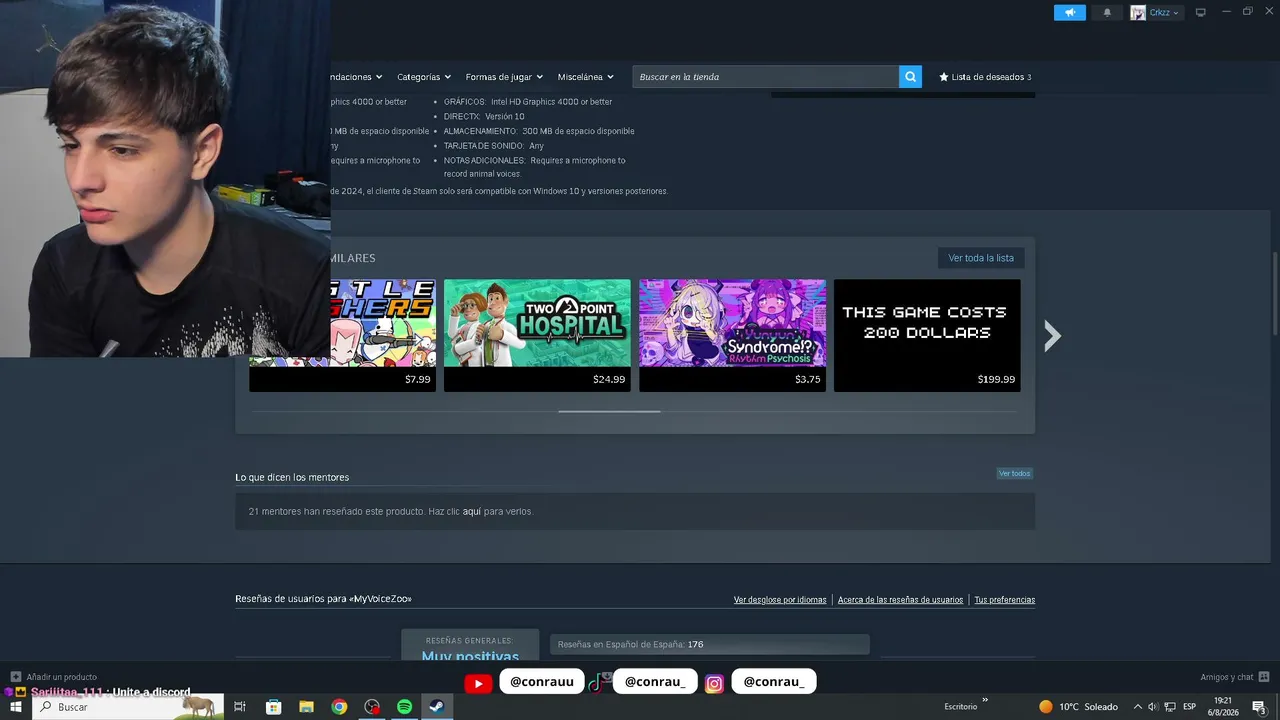
Task: Open Microsoft Store from the taskbar
Action: 273,707
